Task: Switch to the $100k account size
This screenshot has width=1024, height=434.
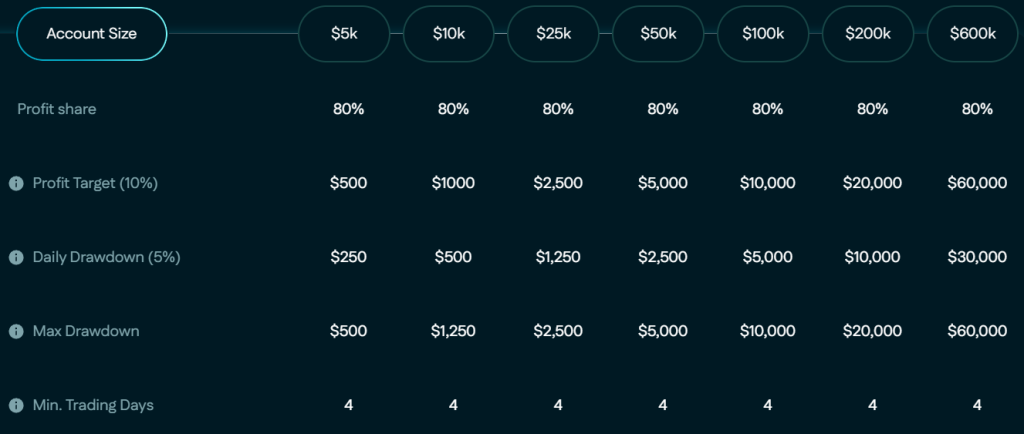Action: point(763,34)
